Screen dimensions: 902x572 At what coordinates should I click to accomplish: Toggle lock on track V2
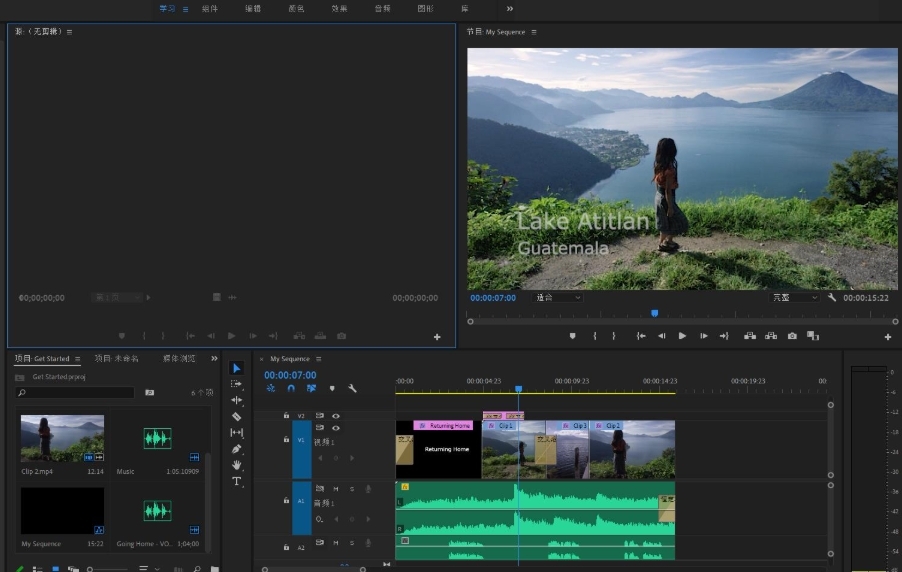[286, 415]
